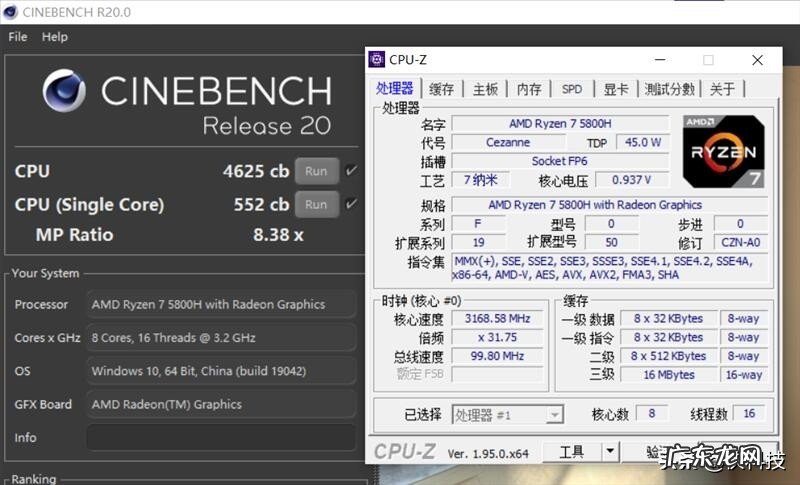
Task: Click the empty Info input field
Action: coord(220,437)
